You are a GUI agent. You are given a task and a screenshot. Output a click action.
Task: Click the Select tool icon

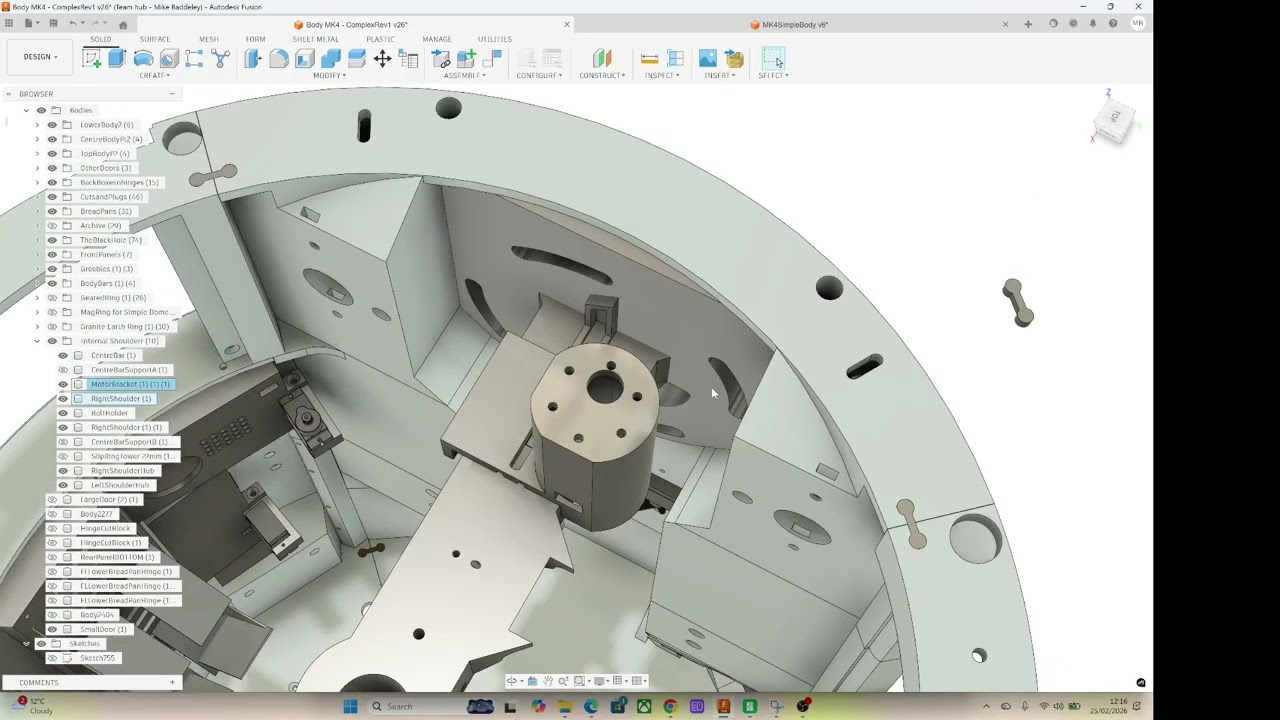pyautogui.click(x=774, y=59)
